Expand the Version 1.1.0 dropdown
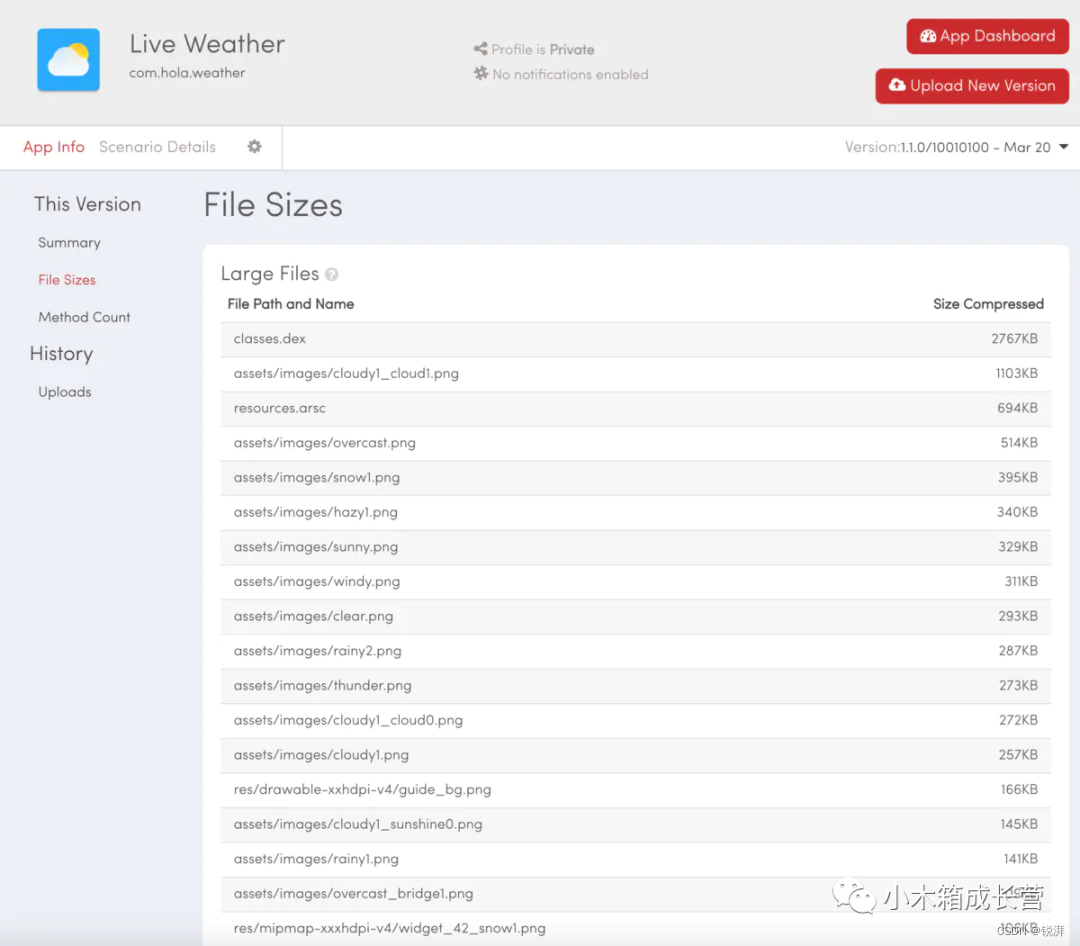The height and width of the screenshot is (946, 1080). point(957,147)
